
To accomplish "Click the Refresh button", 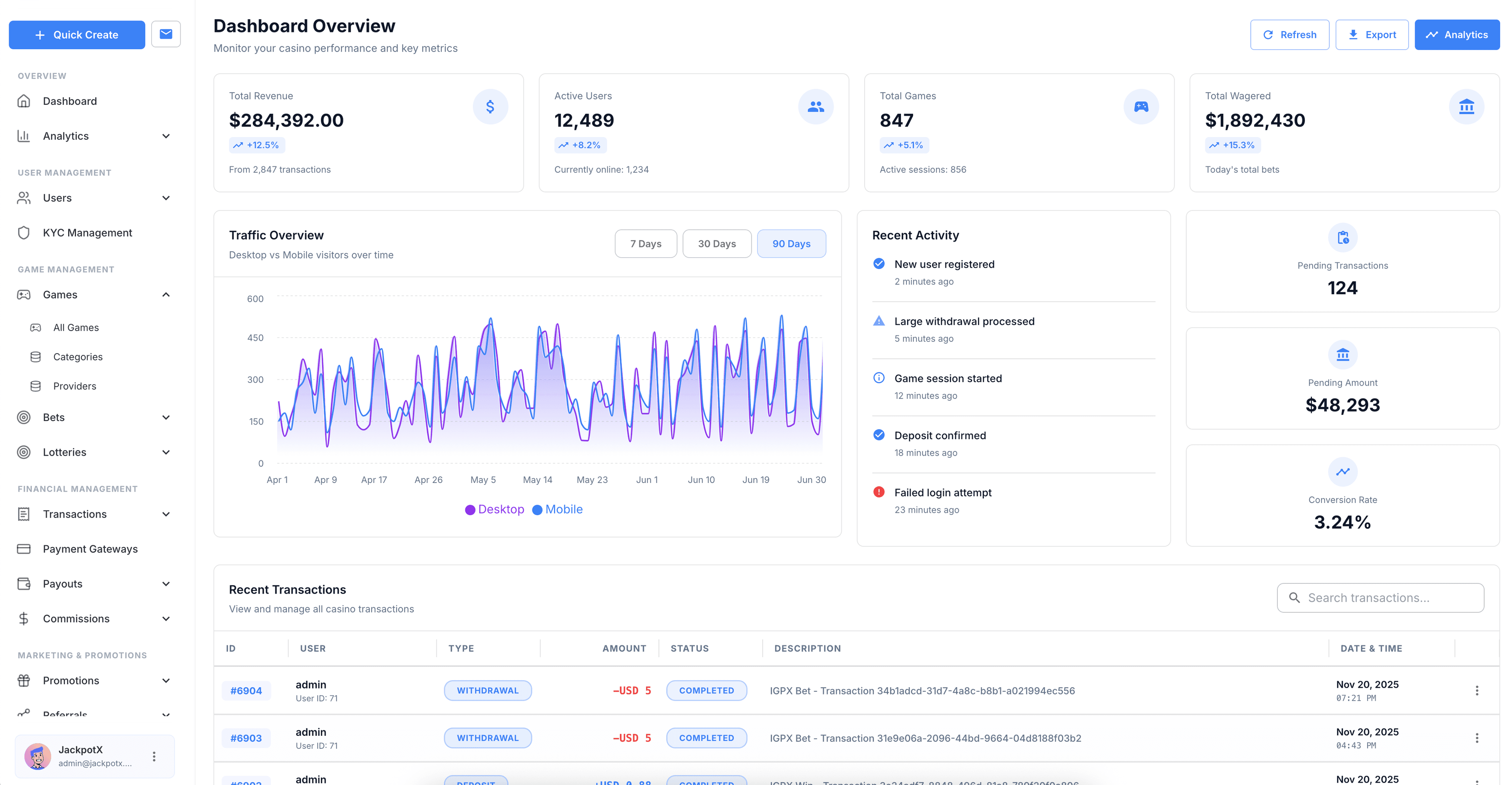I will pos(1290,34).
